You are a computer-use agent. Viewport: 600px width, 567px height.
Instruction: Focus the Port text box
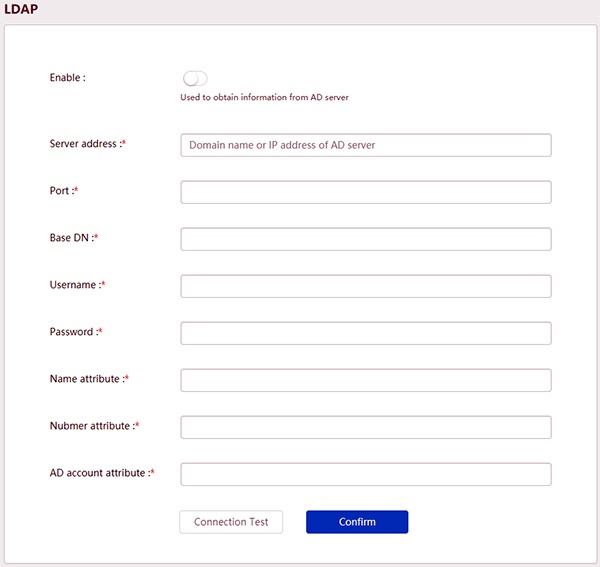point(366,192)
